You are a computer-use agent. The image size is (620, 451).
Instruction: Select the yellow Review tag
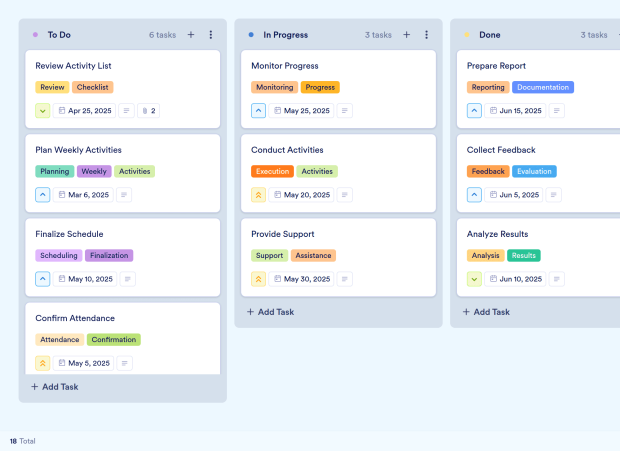[52, 87]
